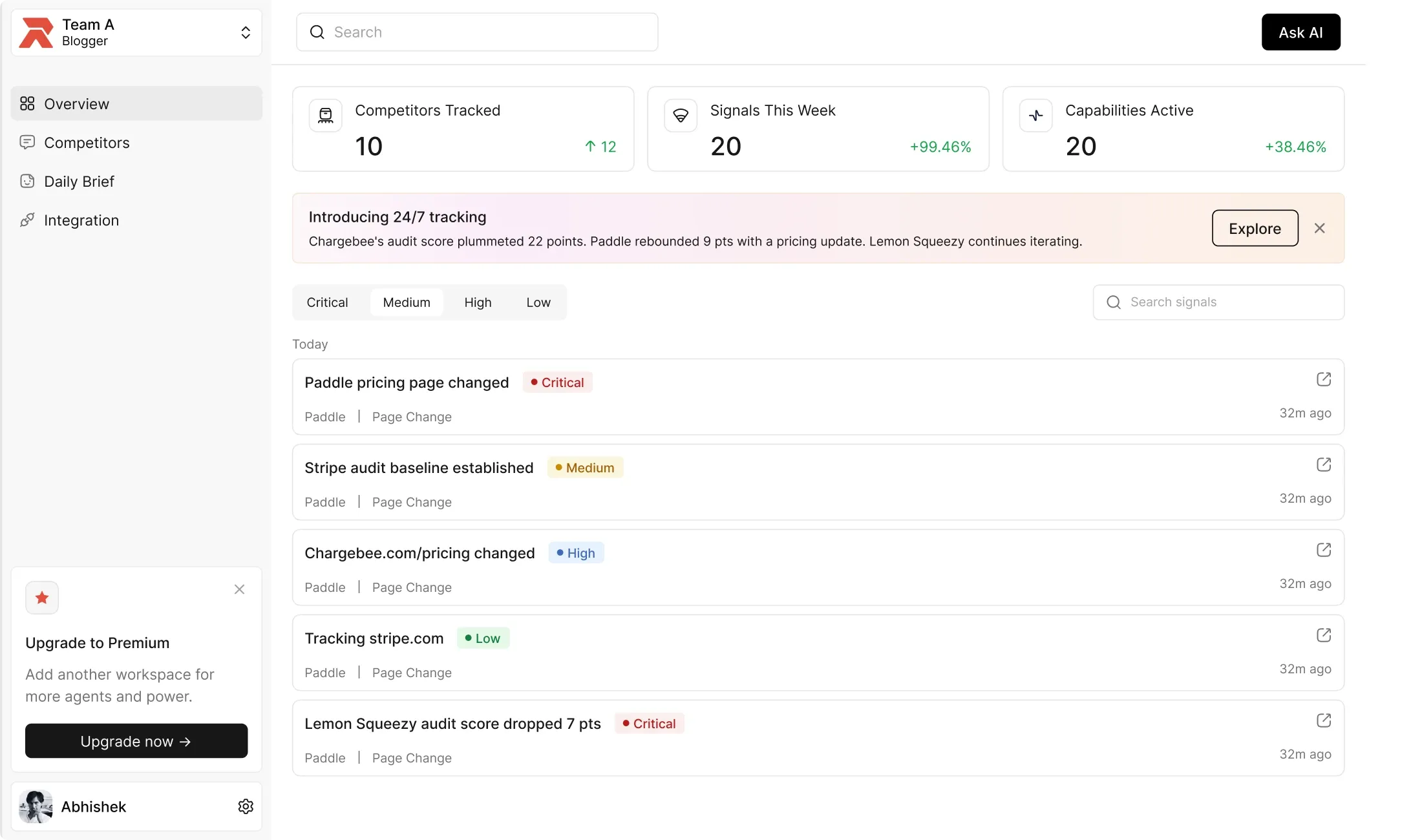Click the Medium badge on Stripe audit signal
Viewport: 1422px width, 840px height.
585,468
